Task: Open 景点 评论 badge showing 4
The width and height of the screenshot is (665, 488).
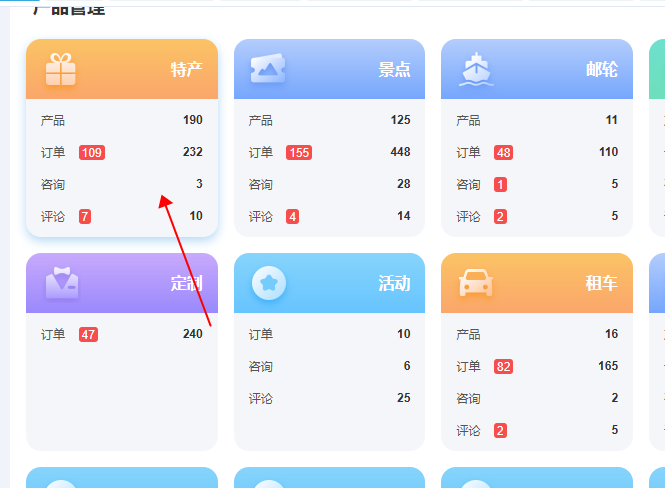Action: [x=292, y=217]
